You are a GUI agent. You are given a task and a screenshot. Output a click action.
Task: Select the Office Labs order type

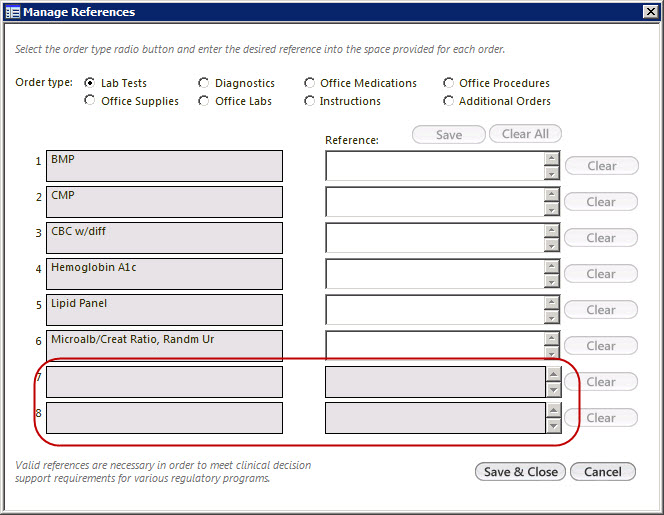tap(204, 101)
